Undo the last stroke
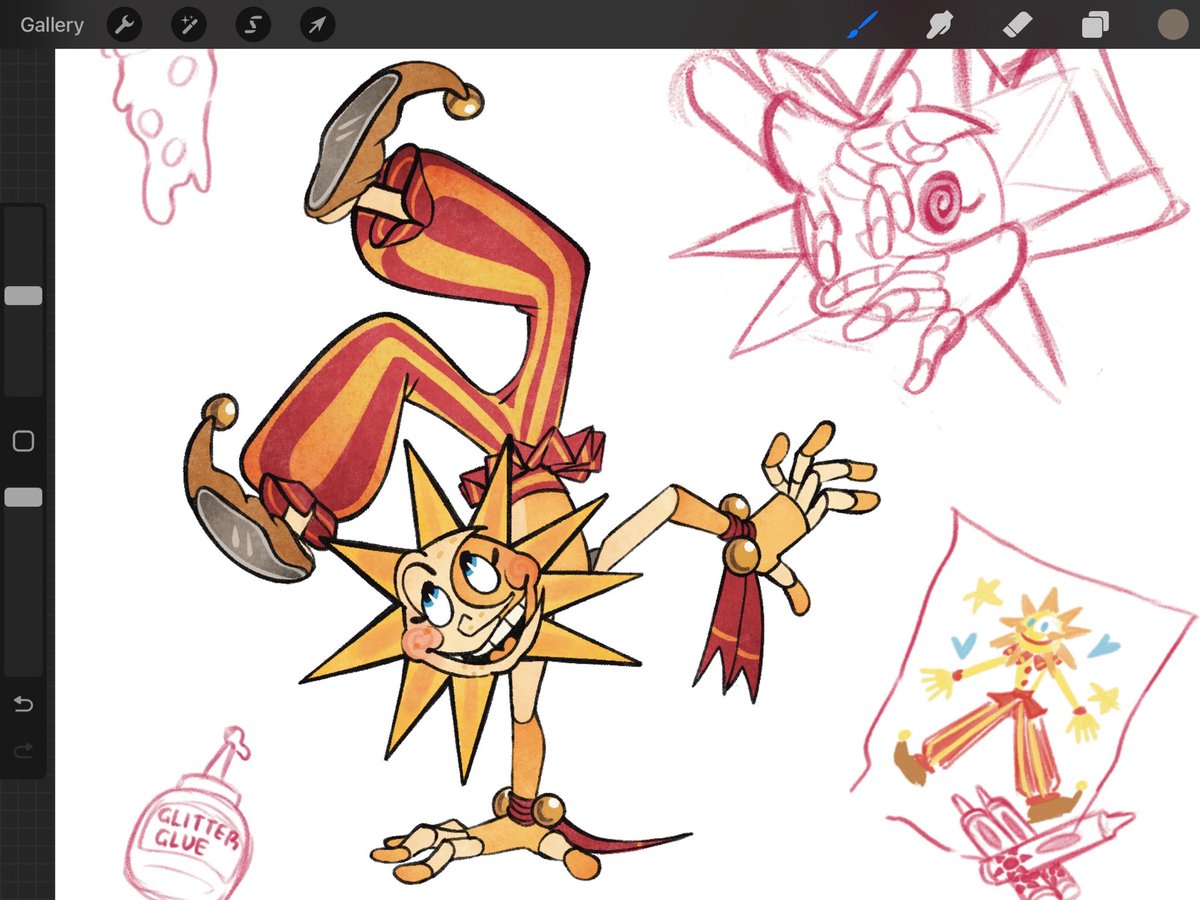Screen dimensions: 1200x900 click(23, 704)
